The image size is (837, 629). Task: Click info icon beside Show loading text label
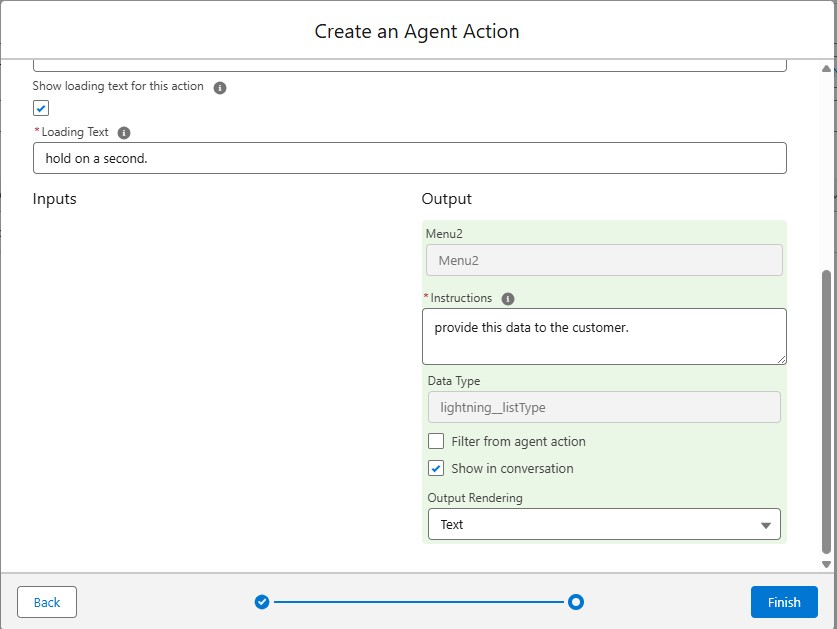coord(220,87)
